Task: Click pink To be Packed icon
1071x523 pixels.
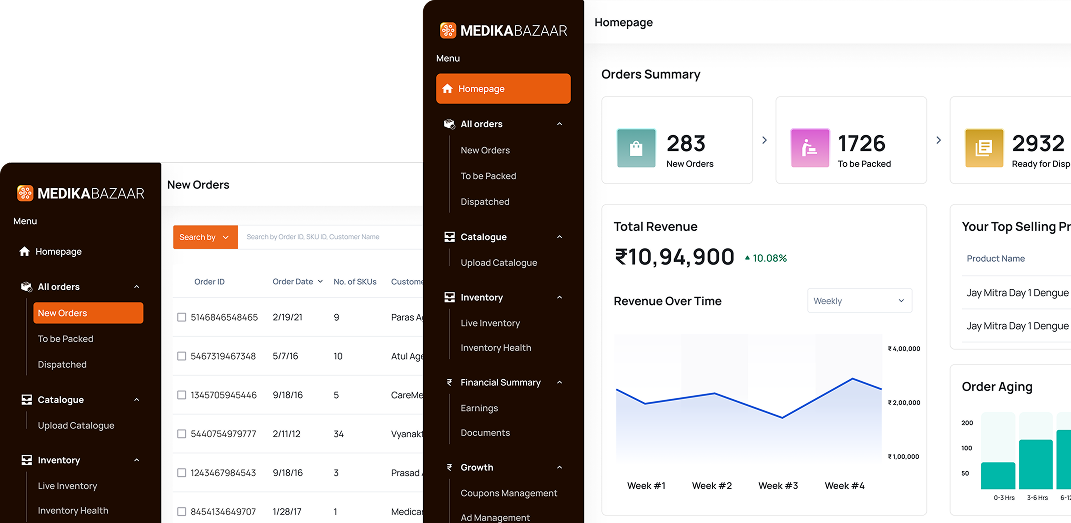Action: tap(810, 148)
